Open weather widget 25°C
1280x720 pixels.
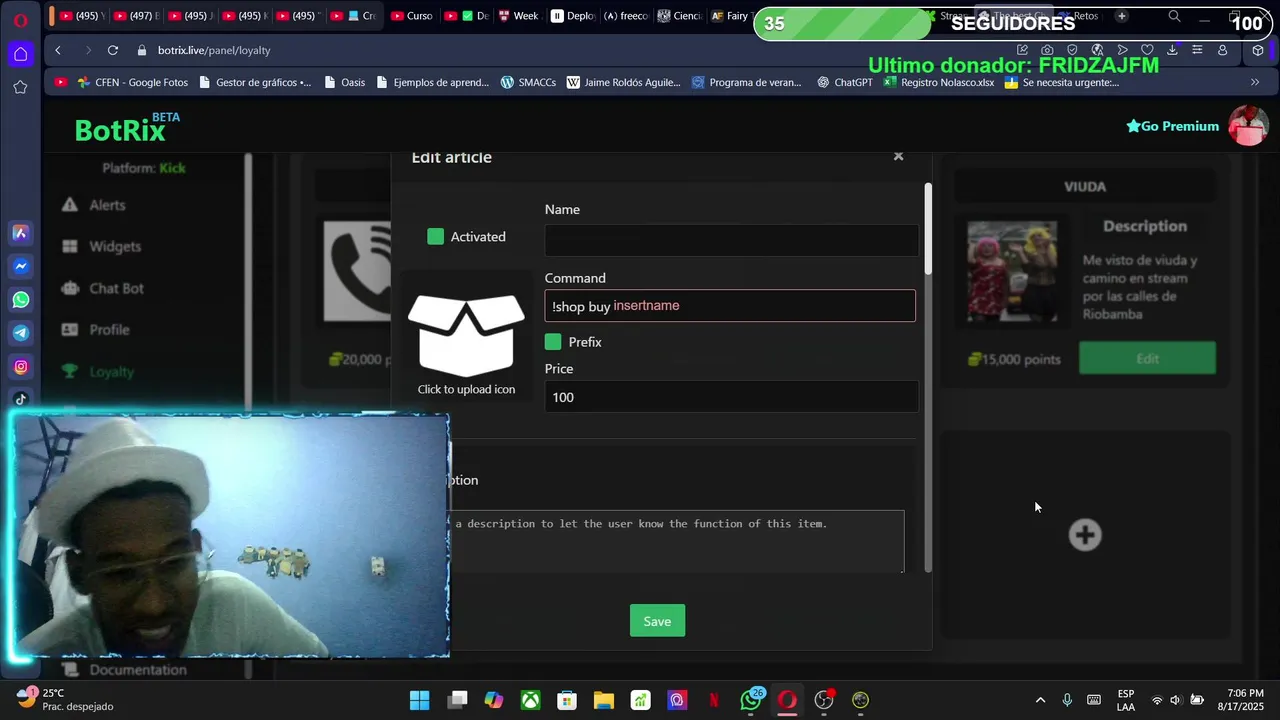pyautogui.click(x=65, y=699)
